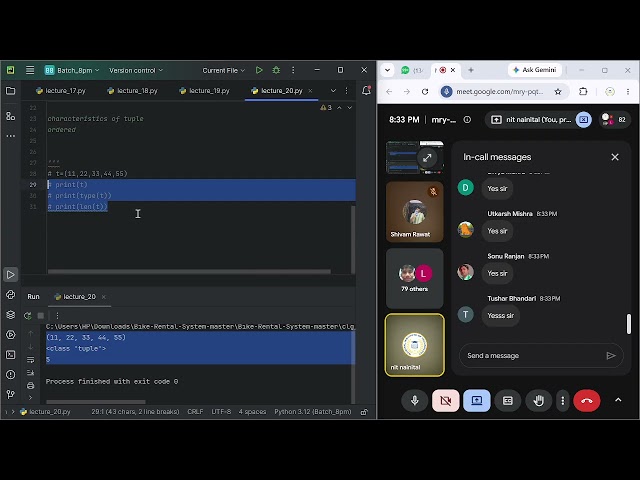Screen dimensions: 640x480
Task: Click the UTF-8 encoding in status bar
Action: tap(221, 412)
